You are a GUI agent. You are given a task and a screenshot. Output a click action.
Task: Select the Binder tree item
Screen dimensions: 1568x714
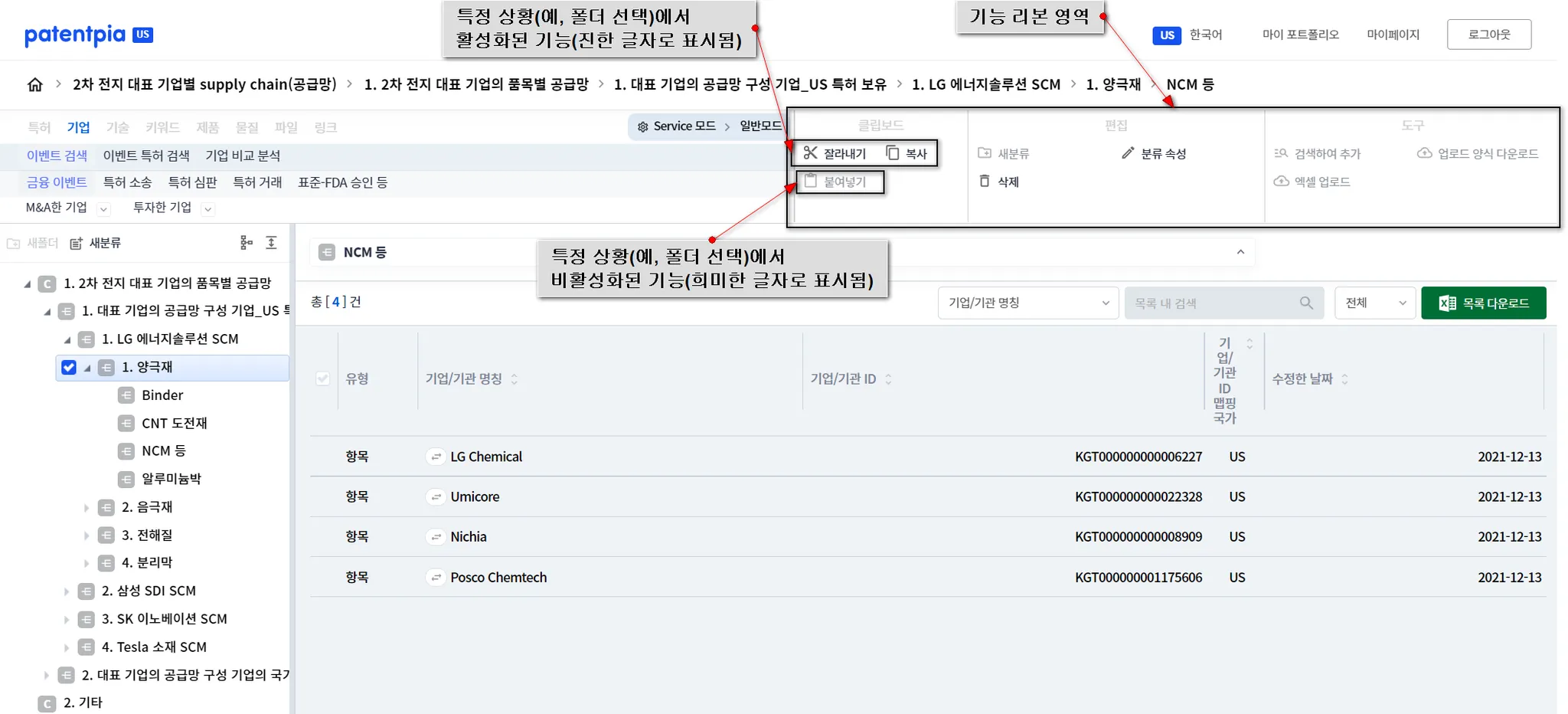coord(162,395)
